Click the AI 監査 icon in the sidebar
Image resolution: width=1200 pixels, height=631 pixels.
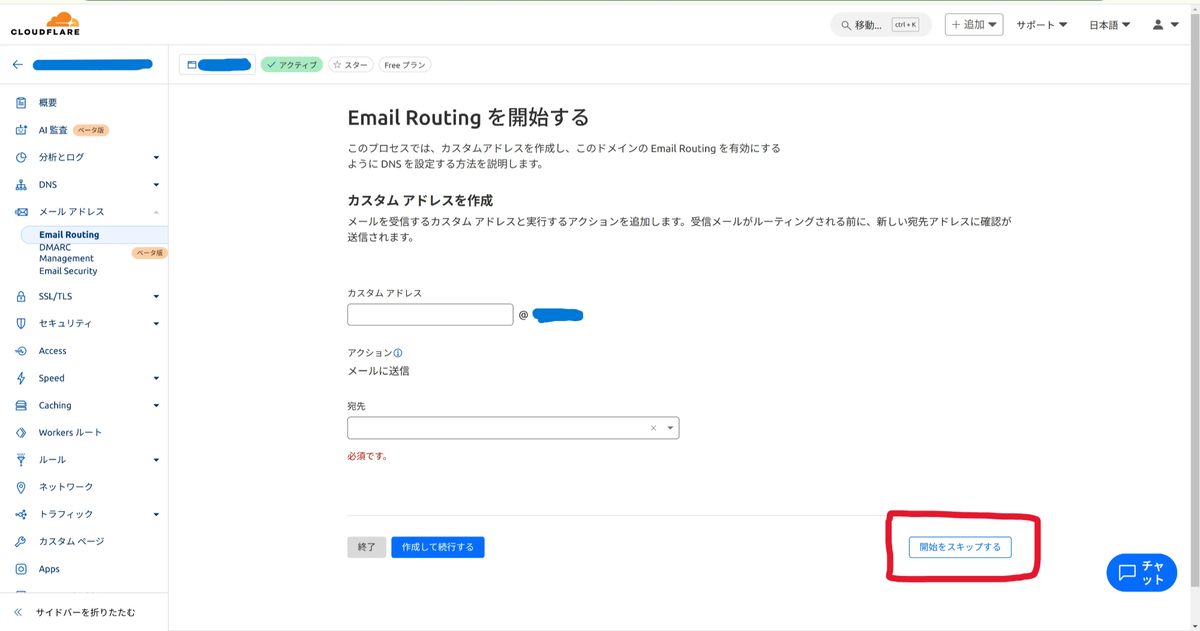pyautogui.click(x=21, y=130)
